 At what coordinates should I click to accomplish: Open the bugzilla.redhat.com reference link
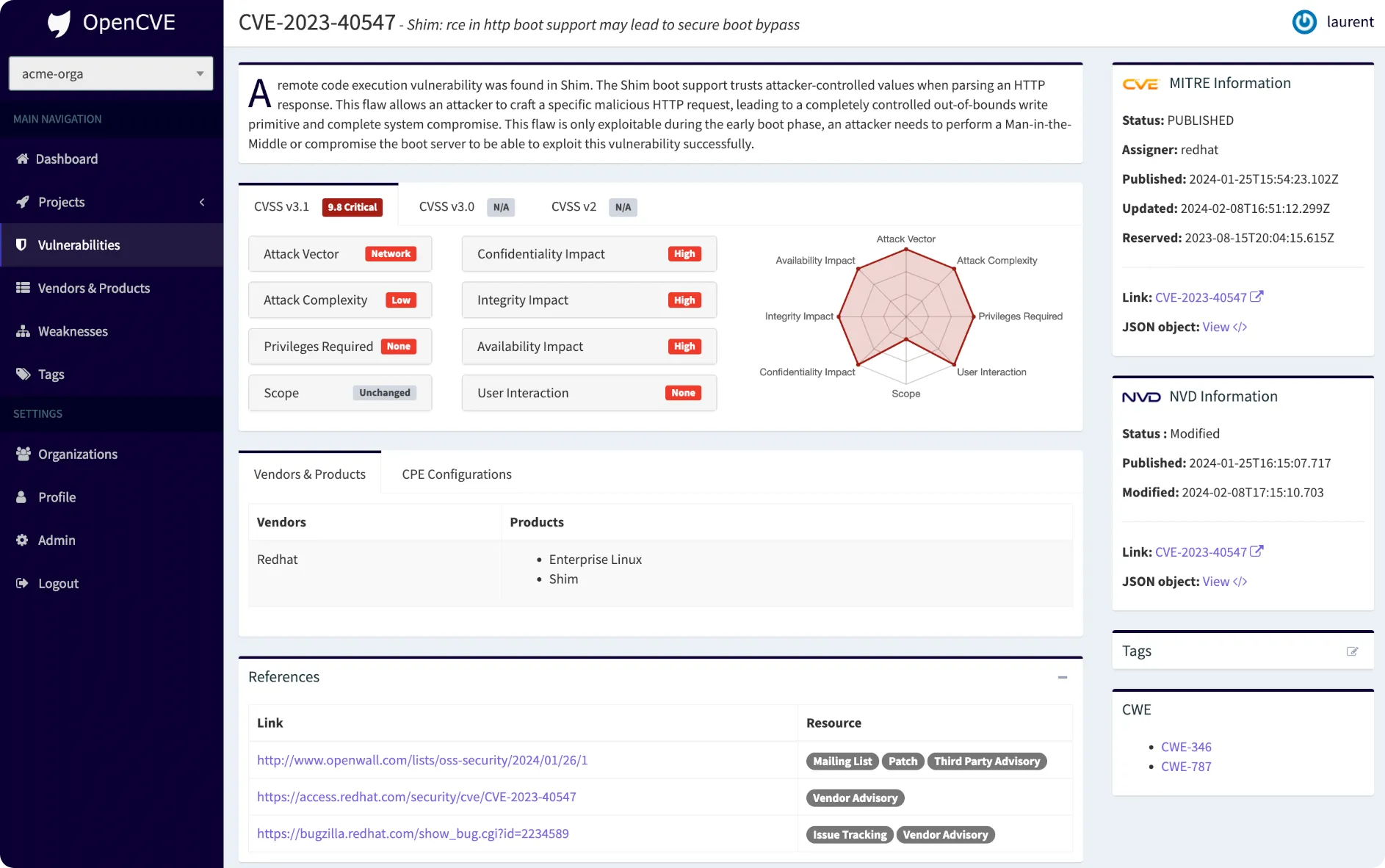pyautogui.click(x=413, y=833)
